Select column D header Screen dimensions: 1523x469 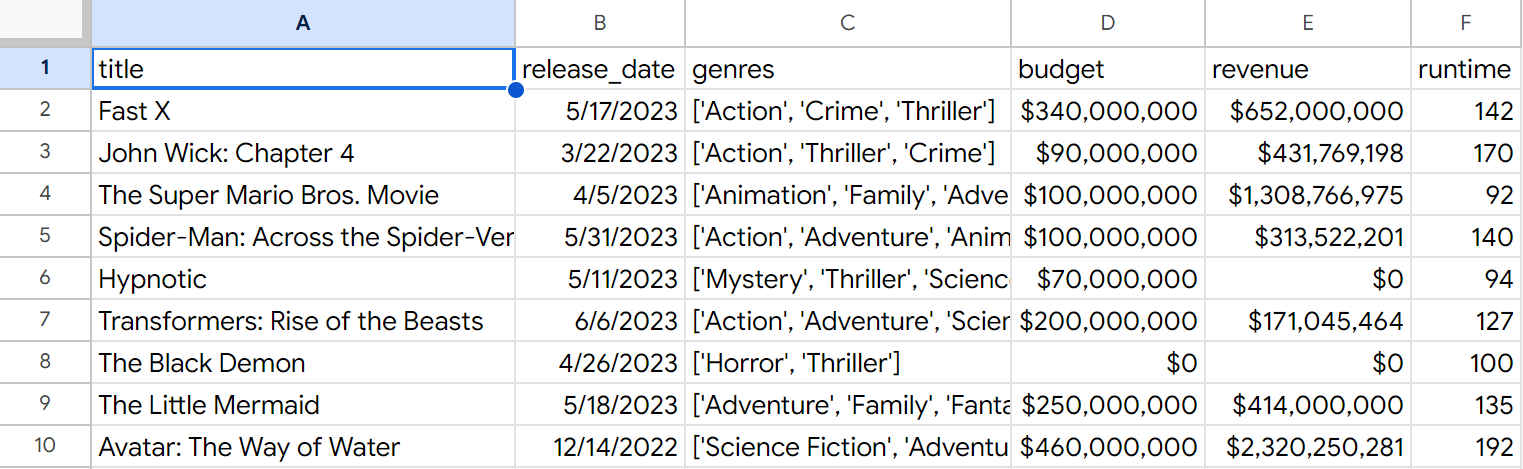(1108, 22)
